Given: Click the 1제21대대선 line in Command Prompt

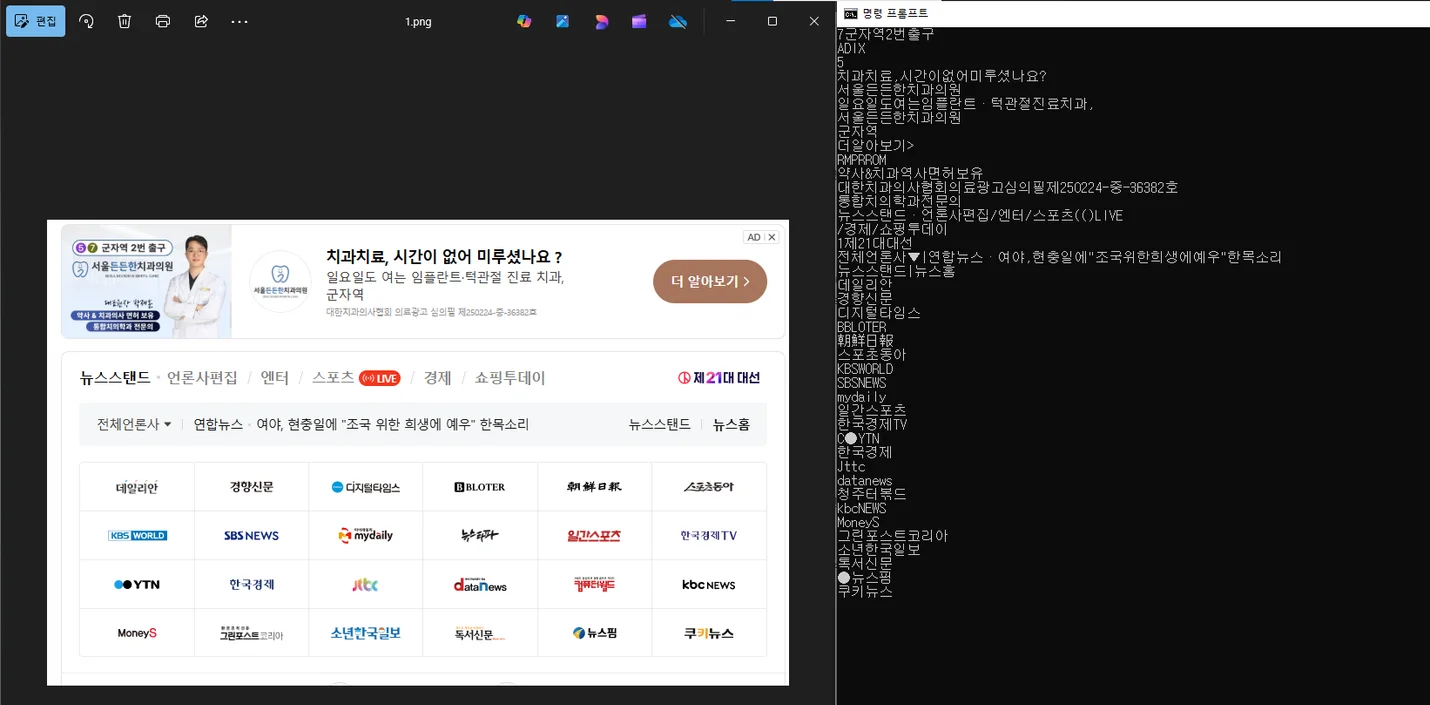Looking at the screenshot, I should [x=875, y=243].
